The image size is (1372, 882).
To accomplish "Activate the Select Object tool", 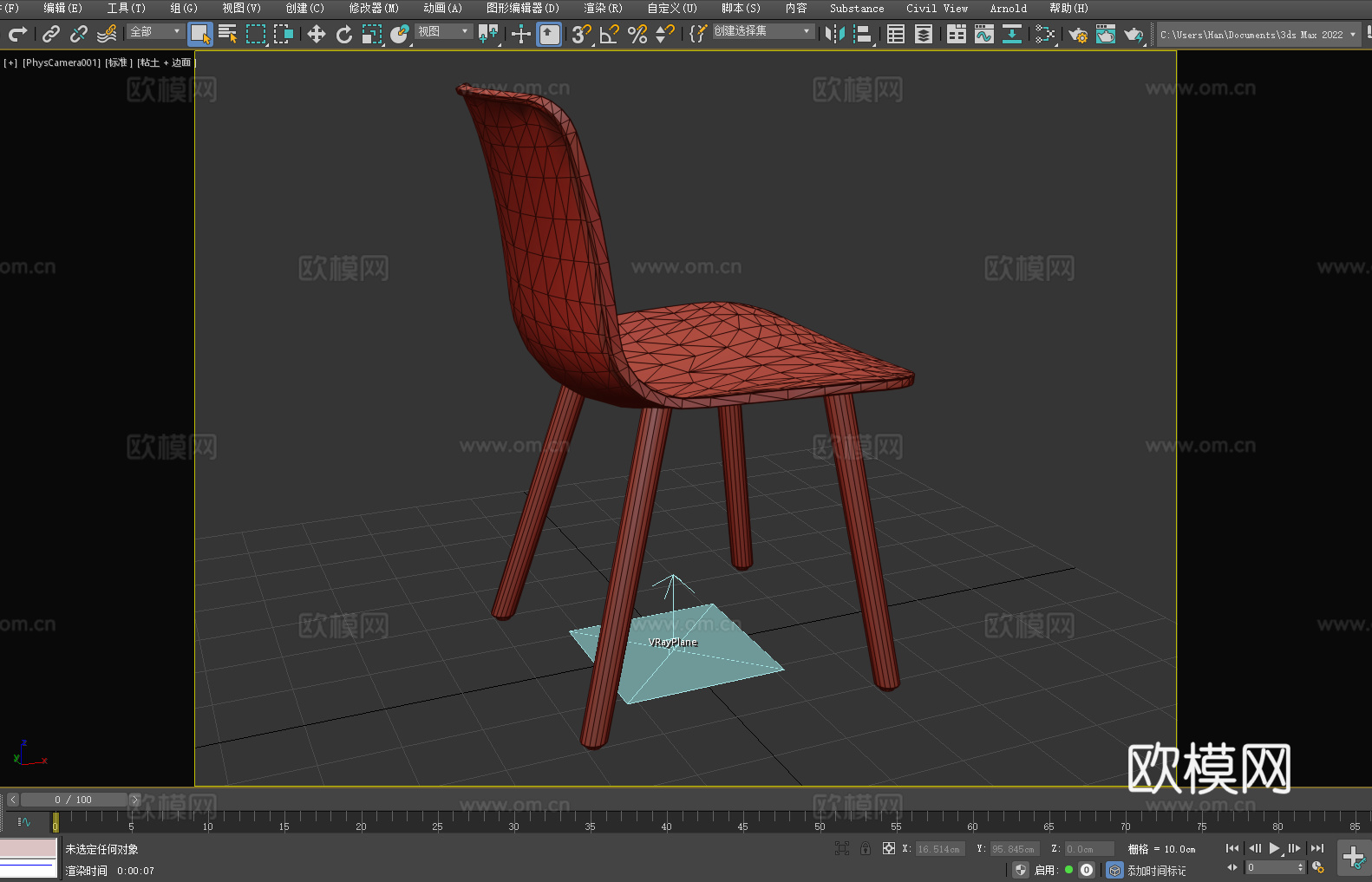I will (200, 34).
